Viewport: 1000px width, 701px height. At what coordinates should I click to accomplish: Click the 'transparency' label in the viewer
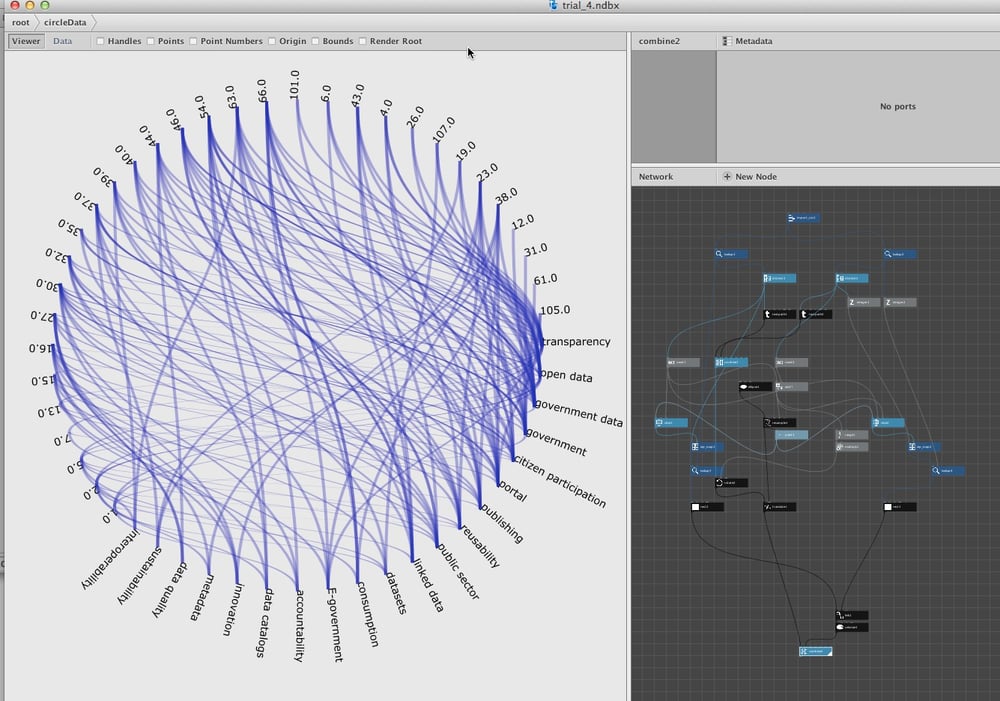tap(576, 341)
